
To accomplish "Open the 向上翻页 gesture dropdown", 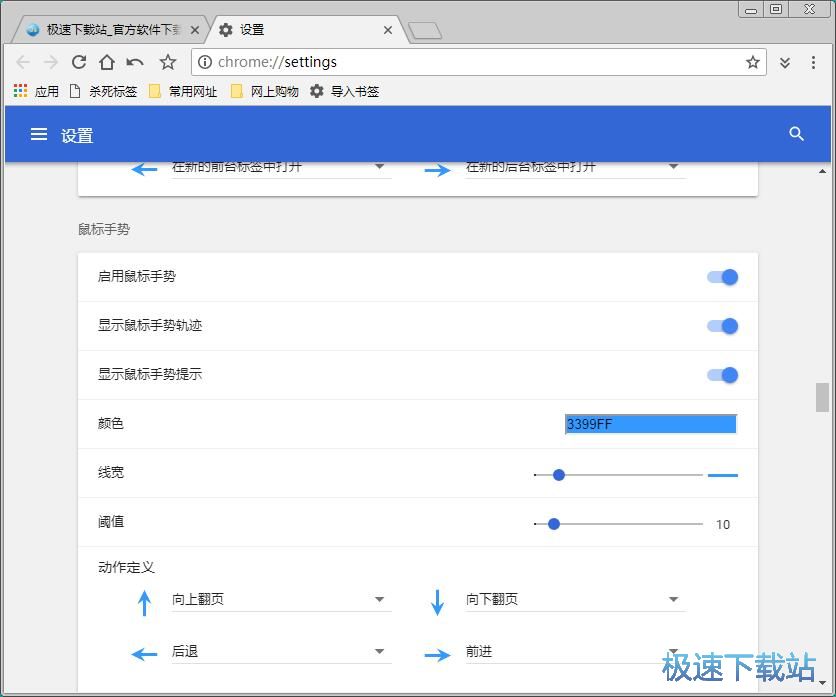I will (x=282, y=599).
